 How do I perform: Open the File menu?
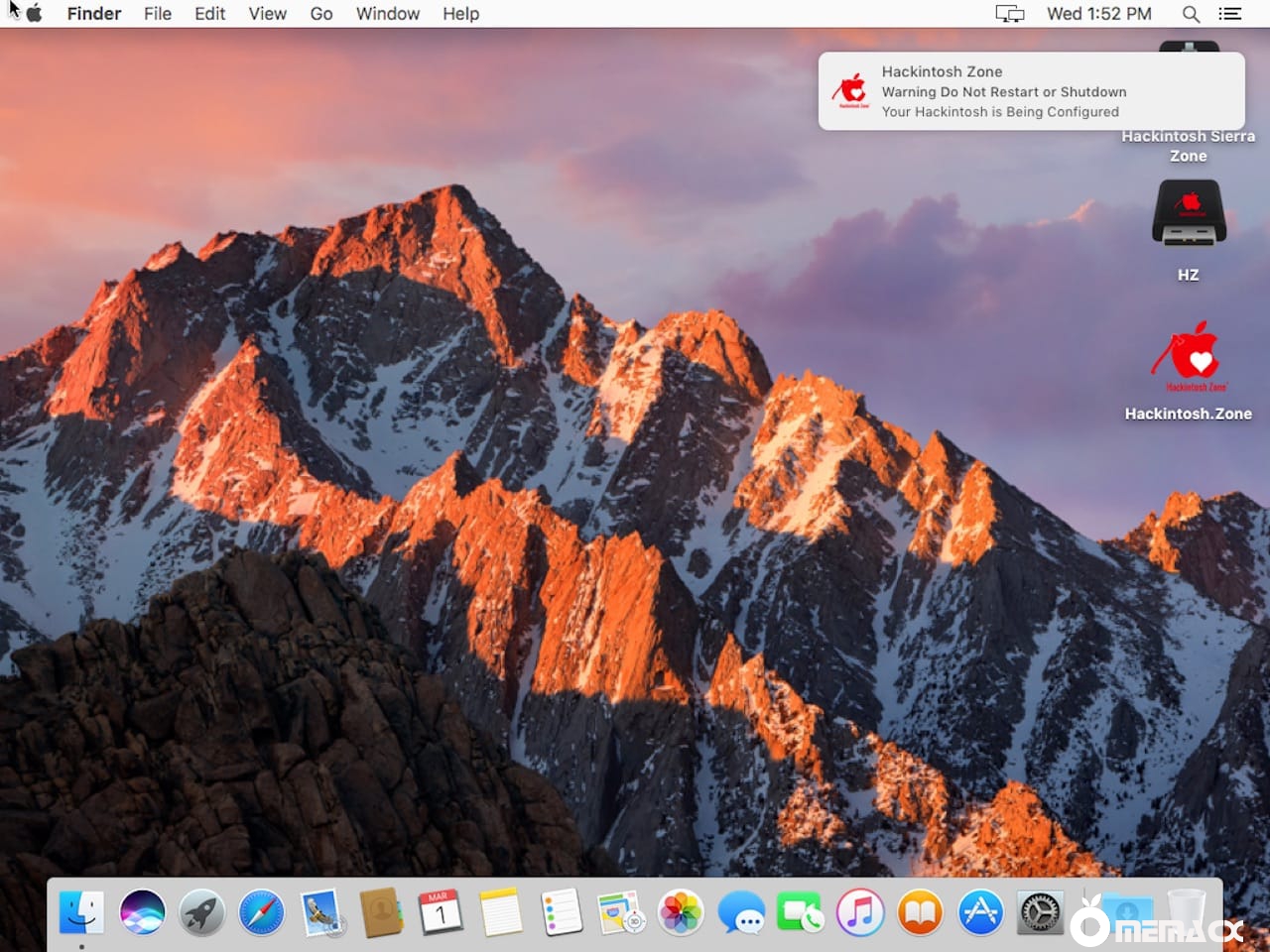click(157, 14)
